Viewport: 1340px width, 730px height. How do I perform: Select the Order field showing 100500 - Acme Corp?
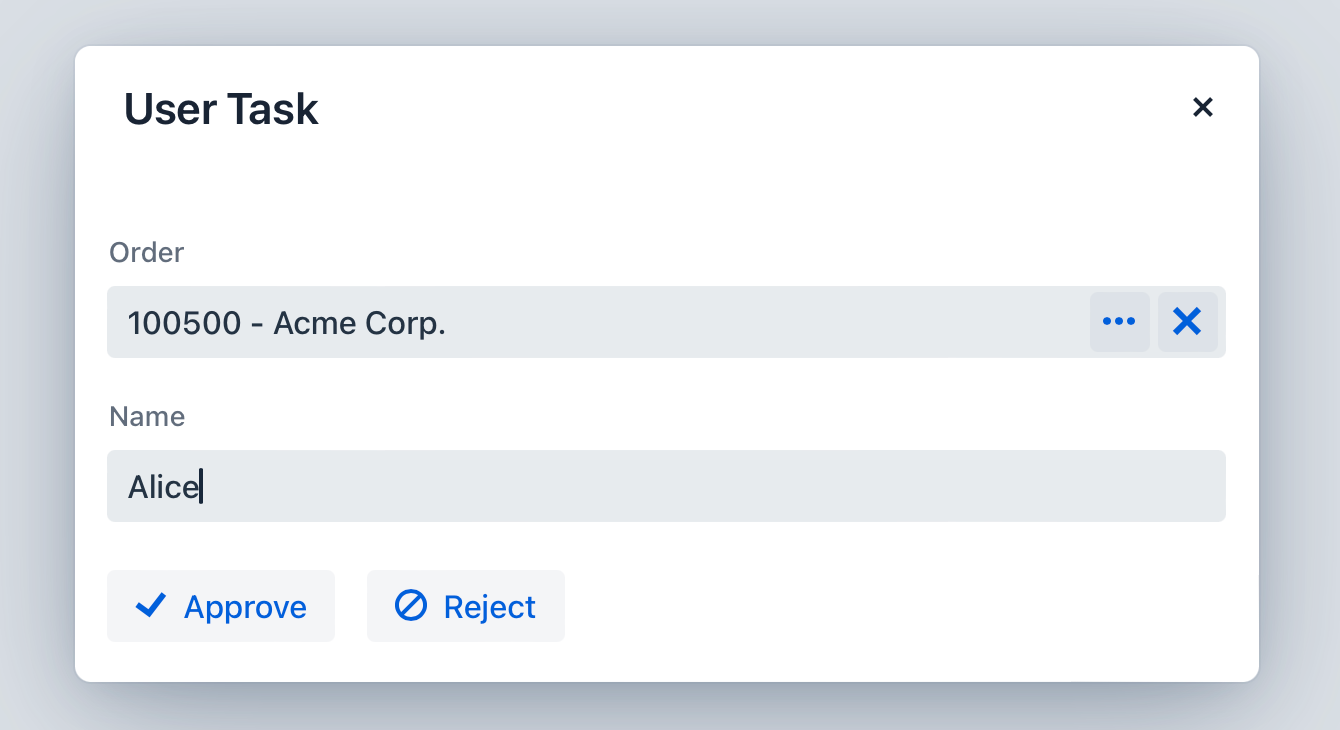pos(500,322)
